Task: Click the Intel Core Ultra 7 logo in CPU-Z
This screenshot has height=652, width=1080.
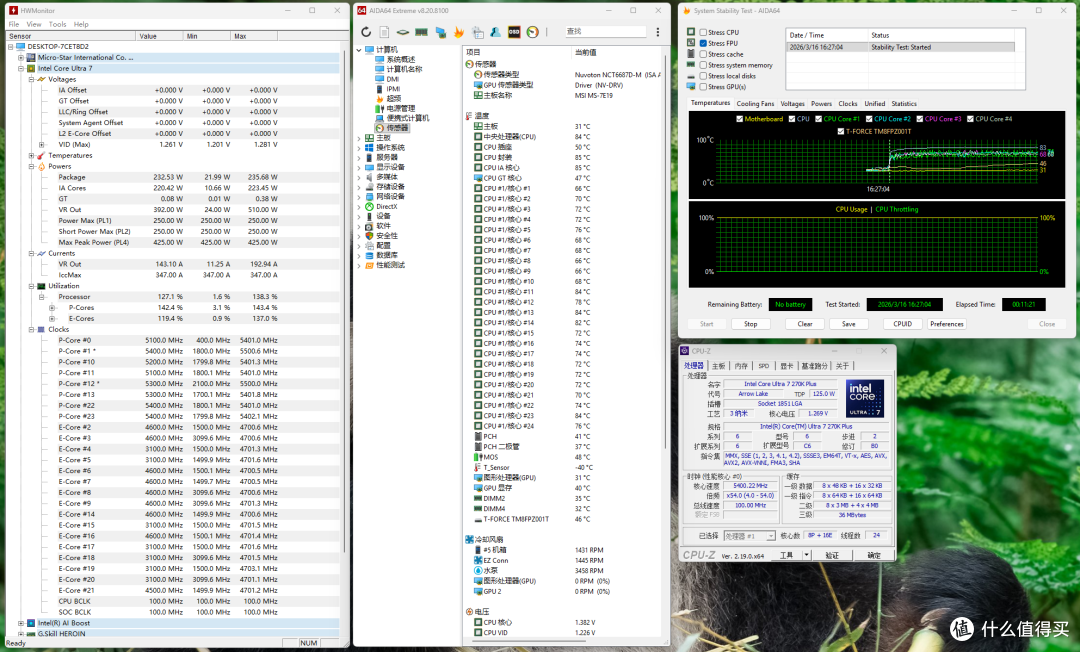Action: (x=864, y=399)
